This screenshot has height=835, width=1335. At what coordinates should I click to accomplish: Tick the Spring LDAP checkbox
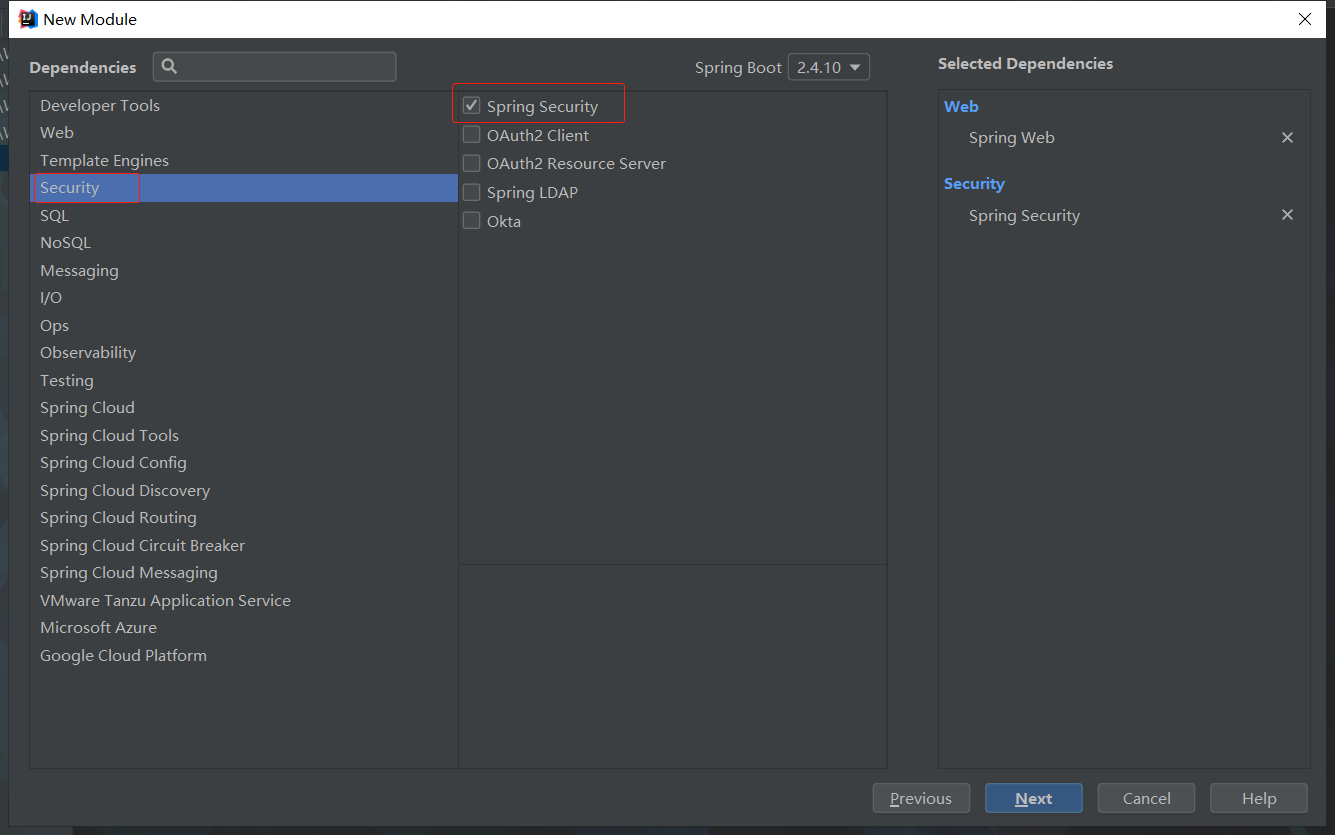pyautogui.click(x=472, y=192)
